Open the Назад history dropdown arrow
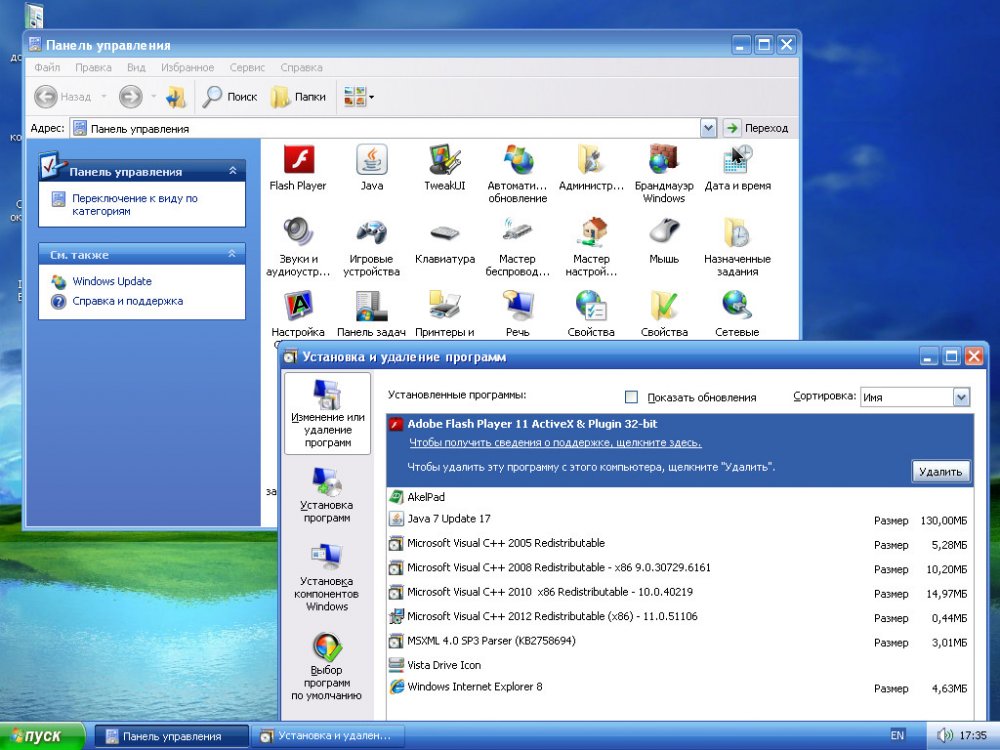 [x=103, y=97]
